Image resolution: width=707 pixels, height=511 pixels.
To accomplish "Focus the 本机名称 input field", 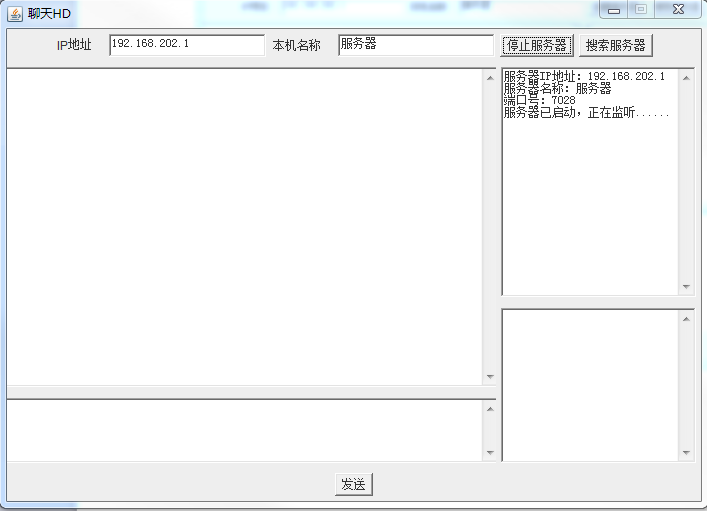I will tap(416, 45).
